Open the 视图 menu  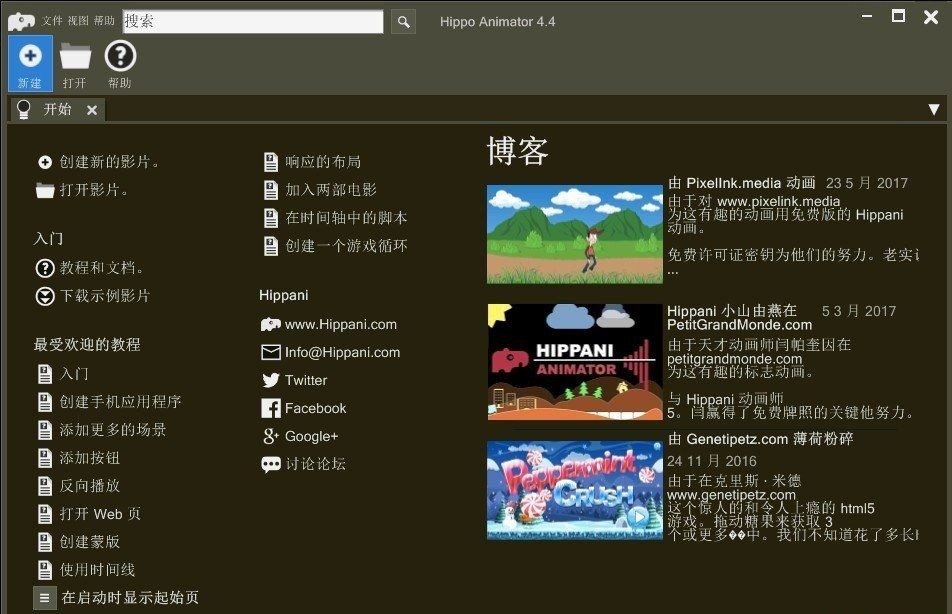click(x=78, y=21)
